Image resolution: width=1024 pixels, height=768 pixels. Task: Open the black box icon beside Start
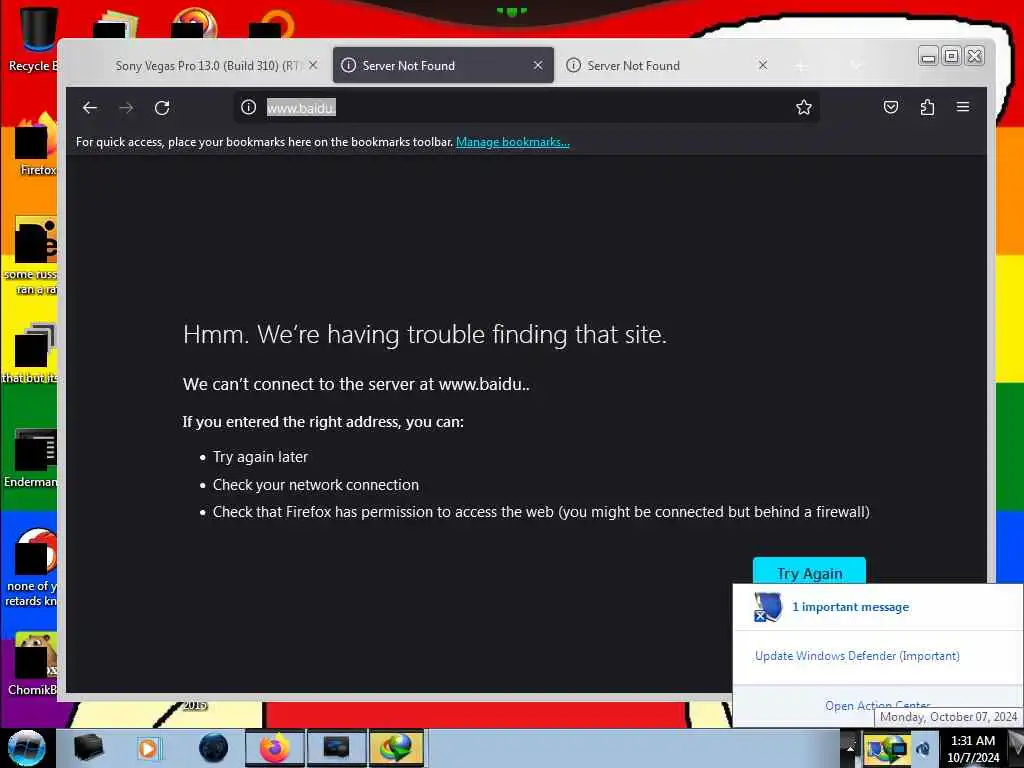[89, 748]
